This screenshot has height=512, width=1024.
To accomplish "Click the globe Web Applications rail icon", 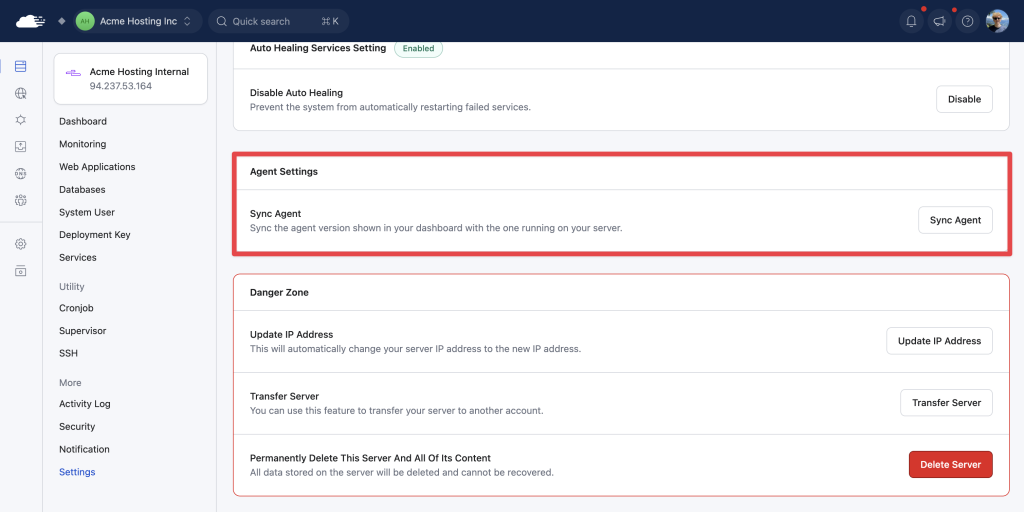I will pos(20,93).
